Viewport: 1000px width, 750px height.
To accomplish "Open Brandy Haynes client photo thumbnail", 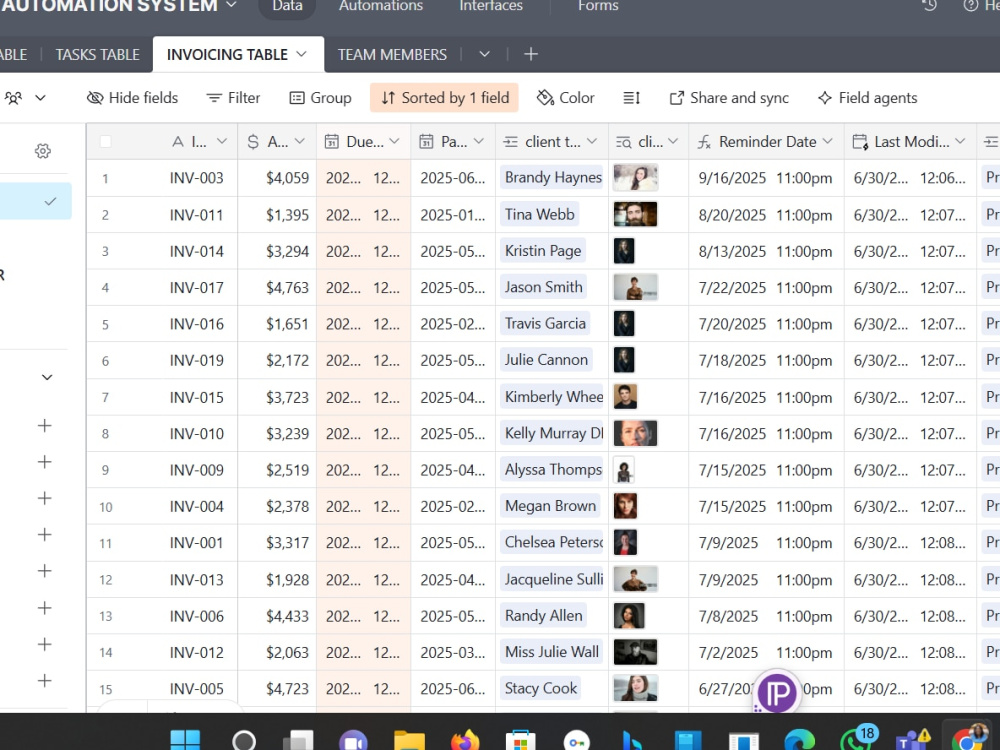I will tap(635, 178).
